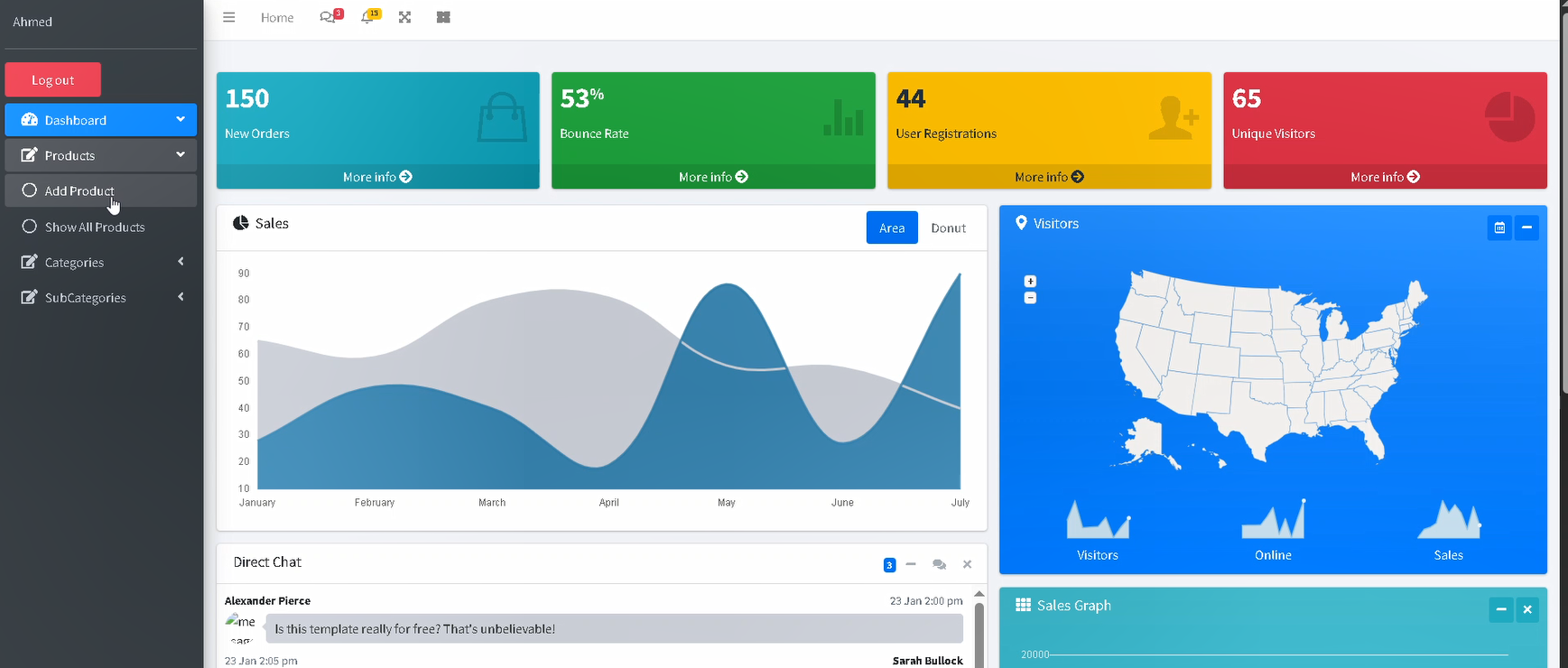Open the chat messages icon with badge

330,16
